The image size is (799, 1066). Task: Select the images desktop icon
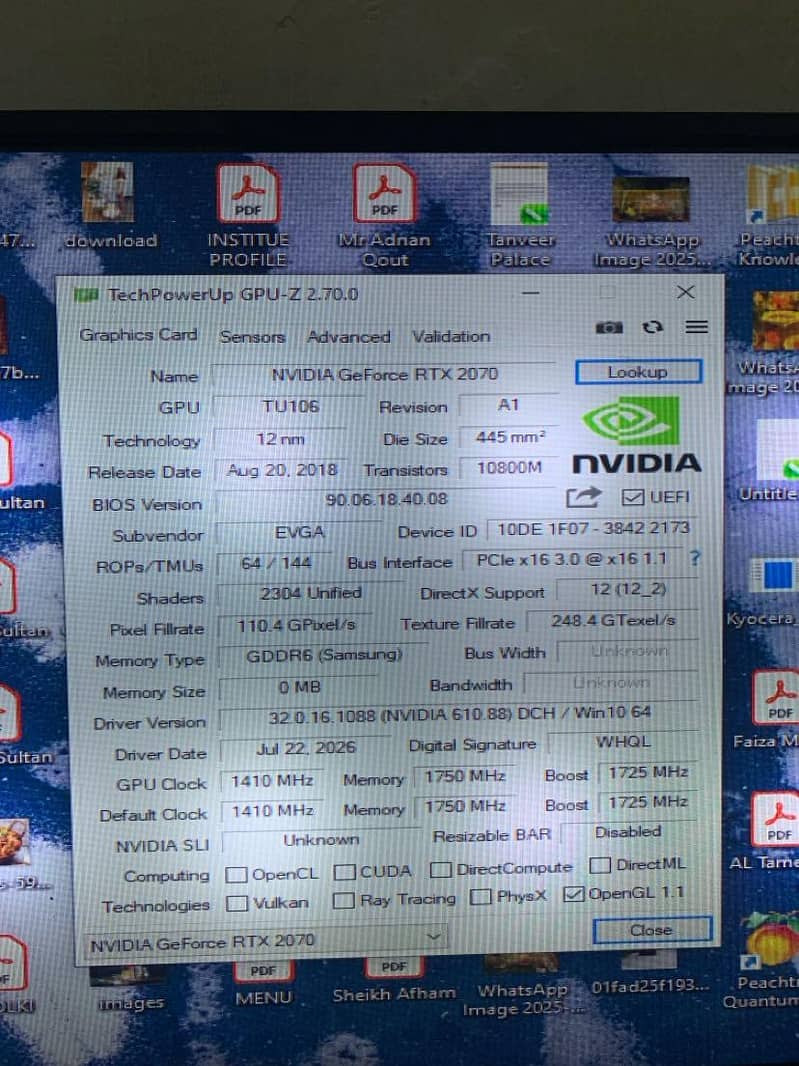pos(131,988)
